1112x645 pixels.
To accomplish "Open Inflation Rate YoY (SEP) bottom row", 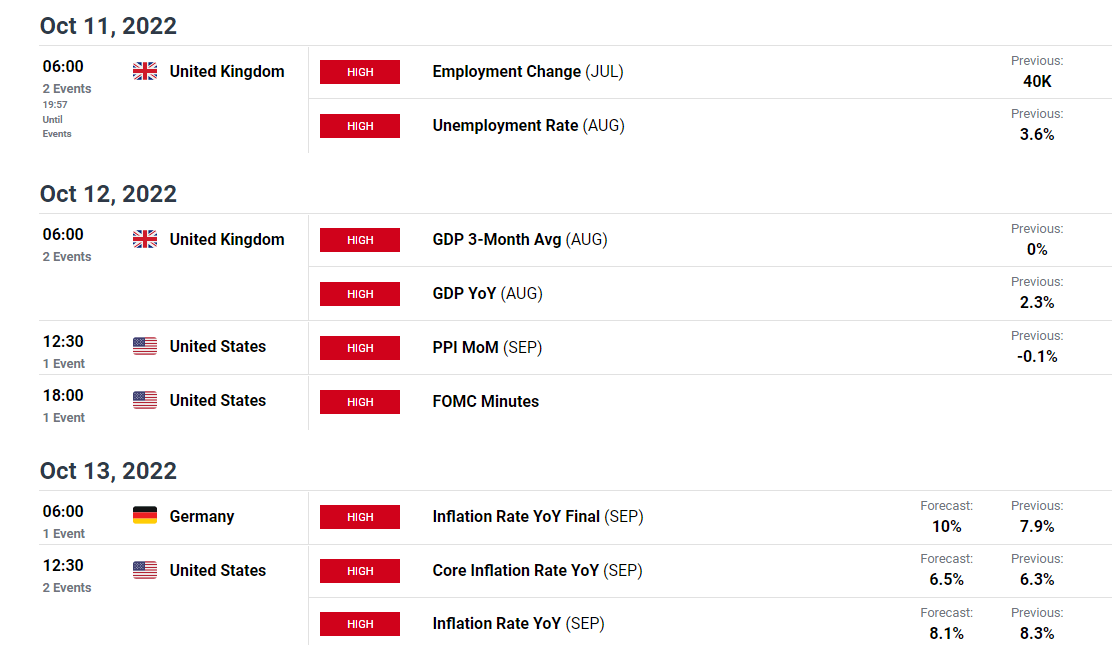I will [x=518, y=624].
